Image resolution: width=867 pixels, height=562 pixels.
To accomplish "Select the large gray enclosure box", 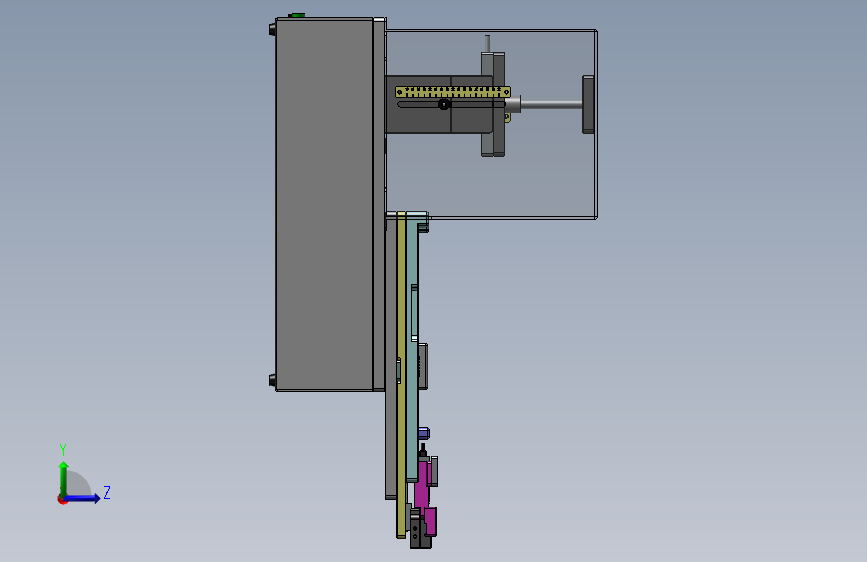I will 324,204.
